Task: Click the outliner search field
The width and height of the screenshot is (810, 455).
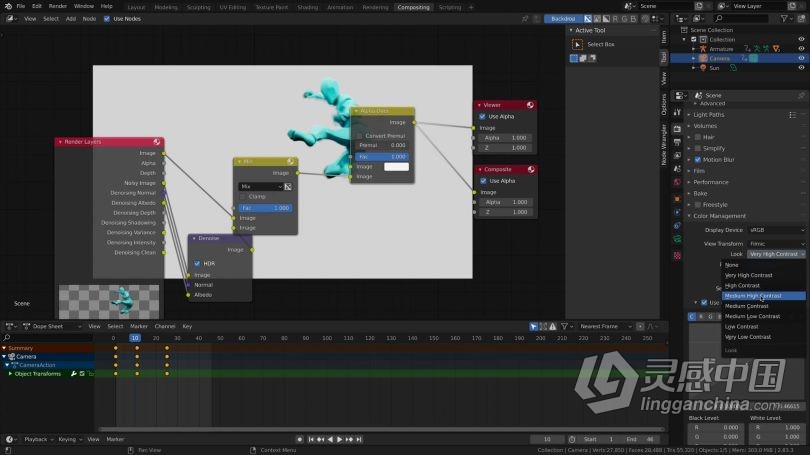Action: [x=741, y=19]
